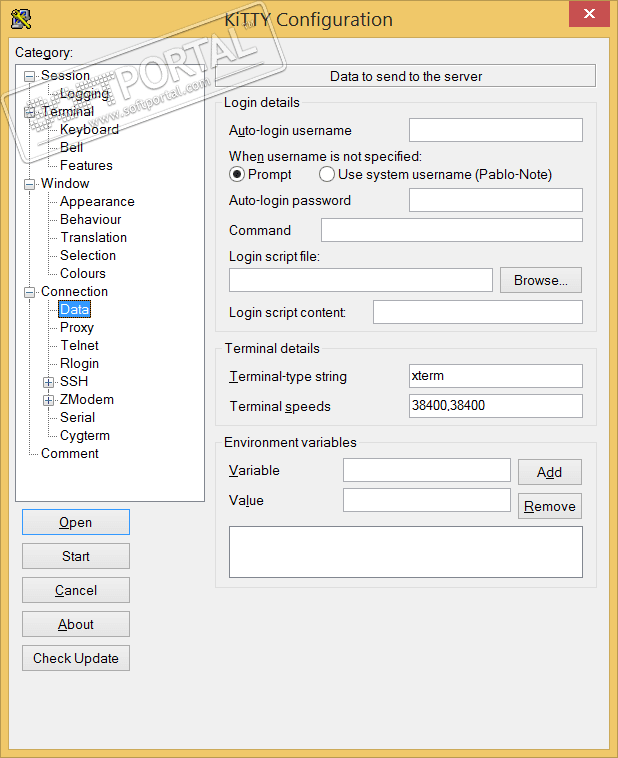This screenshot has height=758, width=618.
Task: Open Appearance settings
Action: coord(97,202)
